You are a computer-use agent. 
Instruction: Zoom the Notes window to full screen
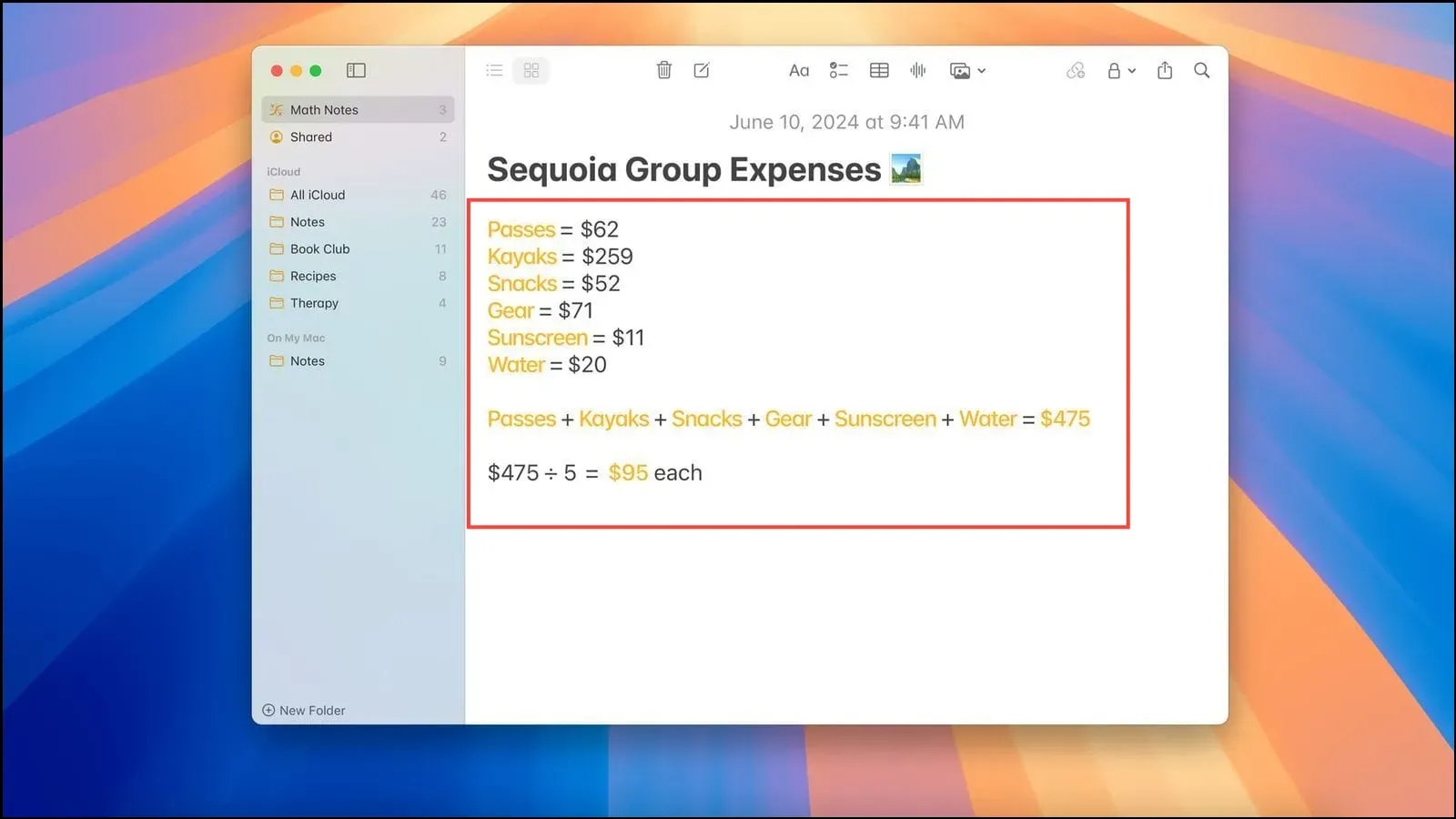tap(316, 70)
